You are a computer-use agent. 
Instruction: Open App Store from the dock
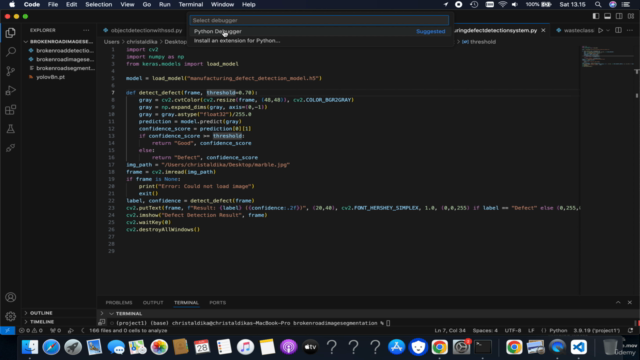[396, 347]
